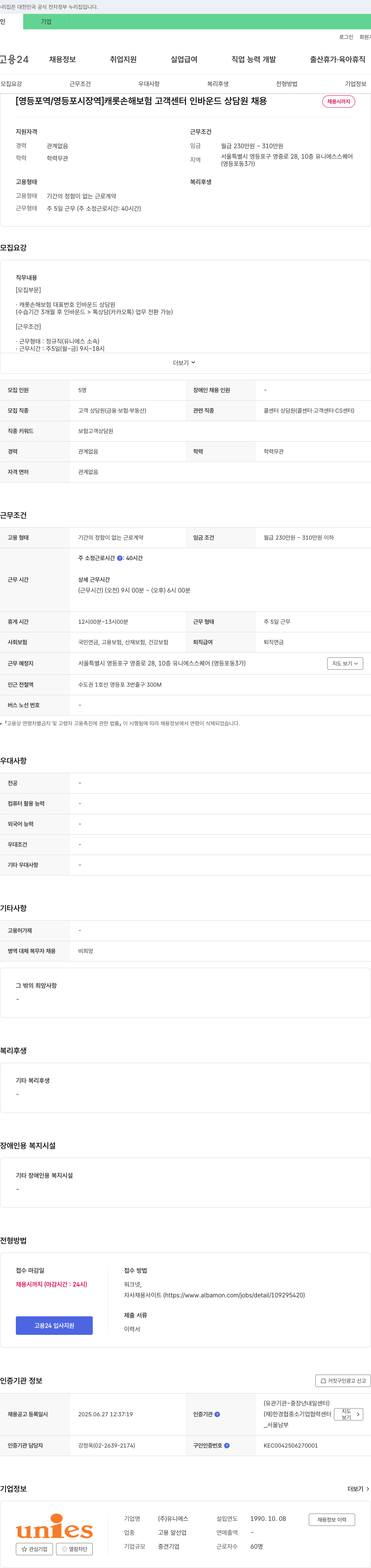Jump to 우대사항 section tab
Image resolution: width=371 pixels, height=1568 pixels.
(x=149, y=84)
